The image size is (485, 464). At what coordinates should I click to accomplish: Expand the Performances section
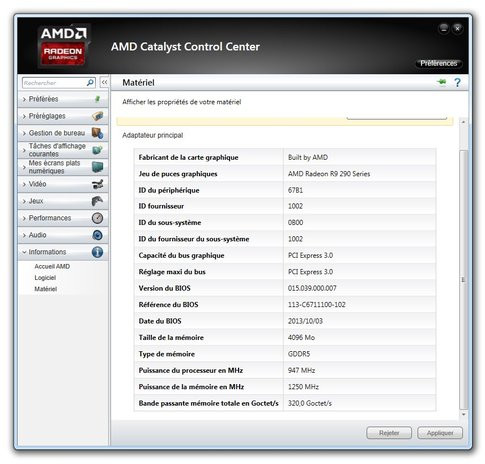24,218
